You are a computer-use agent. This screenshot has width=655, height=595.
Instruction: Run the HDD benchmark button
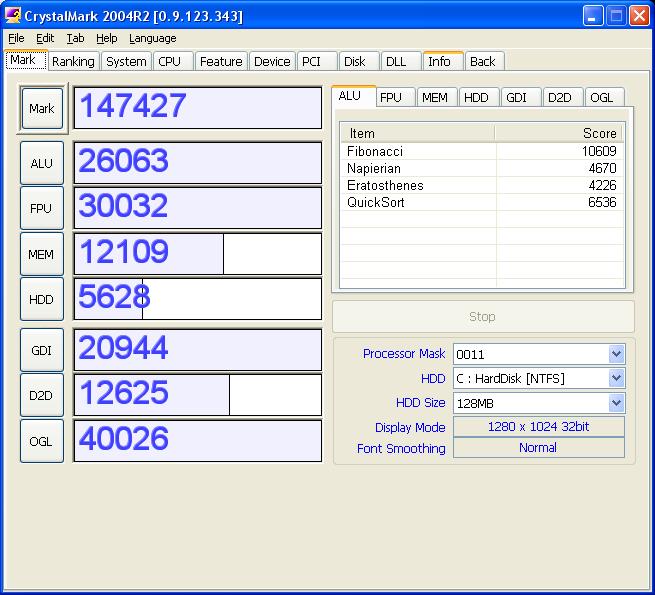click(x=42, y=299)
